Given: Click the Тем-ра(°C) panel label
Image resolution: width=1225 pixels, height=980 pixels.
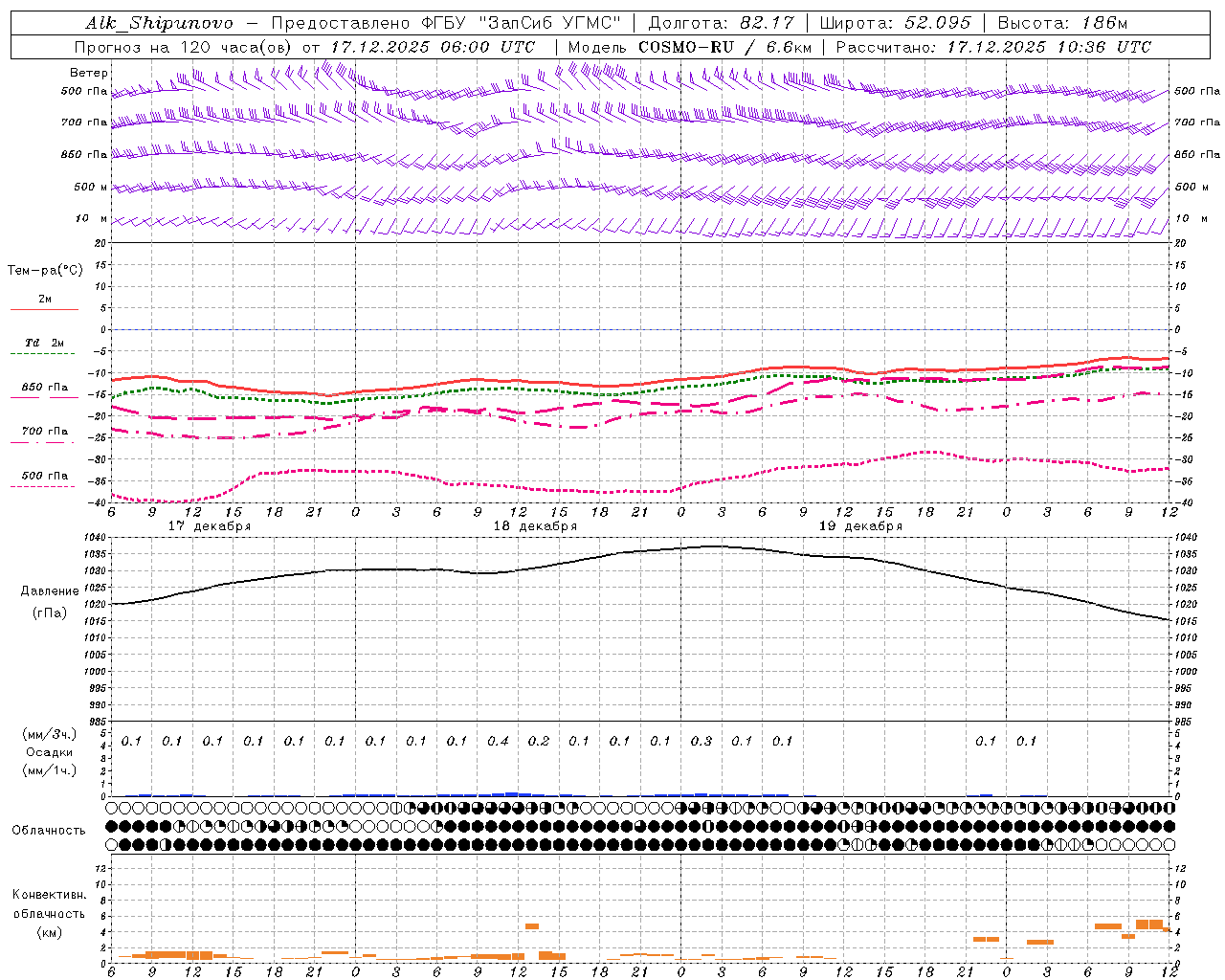Looking at the screenshot, I should click(x=45, y=271).
